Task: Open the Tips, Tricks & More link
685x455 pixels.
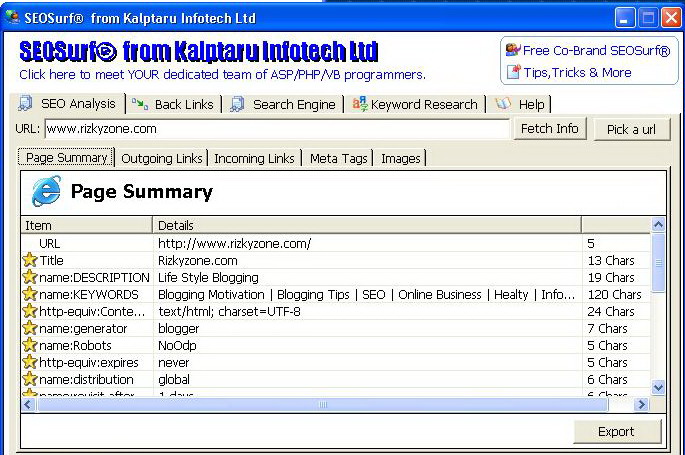Action: point(578,72)
